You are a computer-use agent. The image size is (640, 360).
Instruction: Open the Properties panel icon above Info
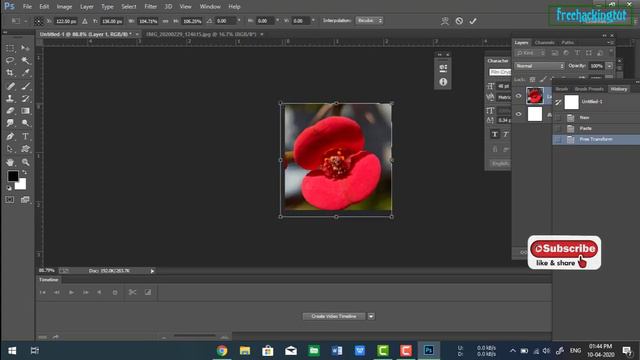[x=443, y=68]
